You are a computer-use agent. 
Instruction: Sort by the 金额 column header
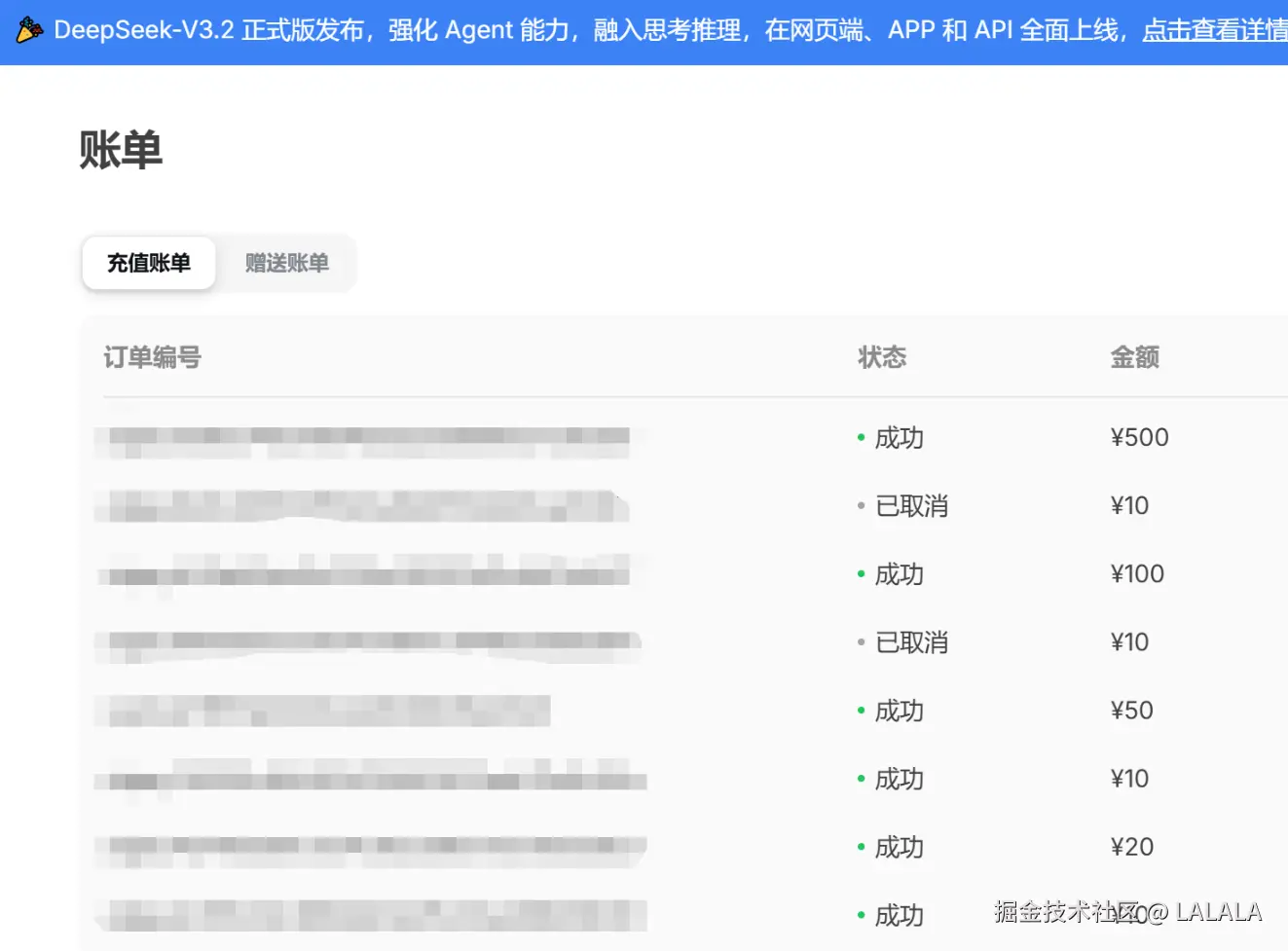(1135, 356)
